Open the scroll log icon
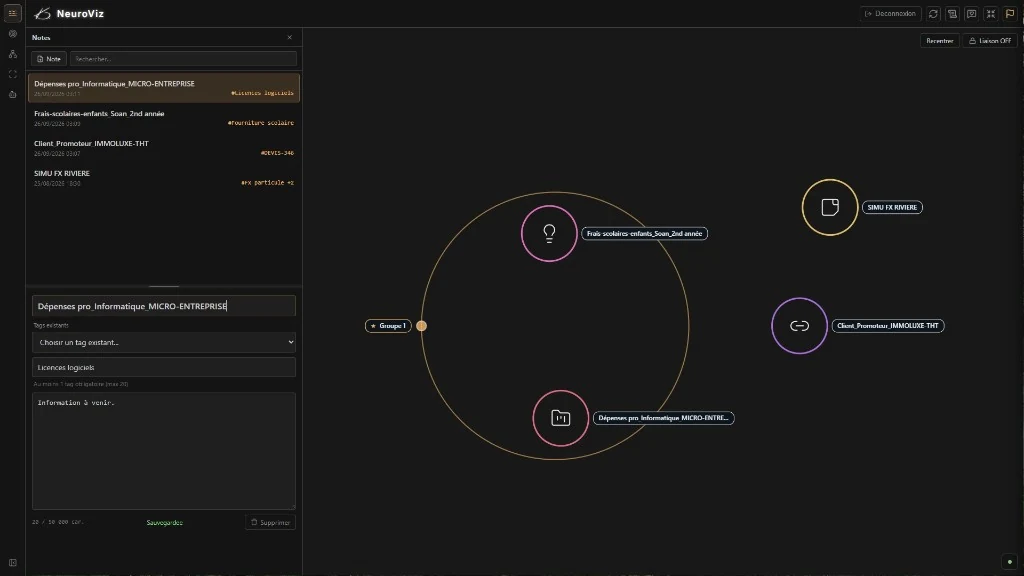This screenshot has height=576, width=1024. (952, 14)
